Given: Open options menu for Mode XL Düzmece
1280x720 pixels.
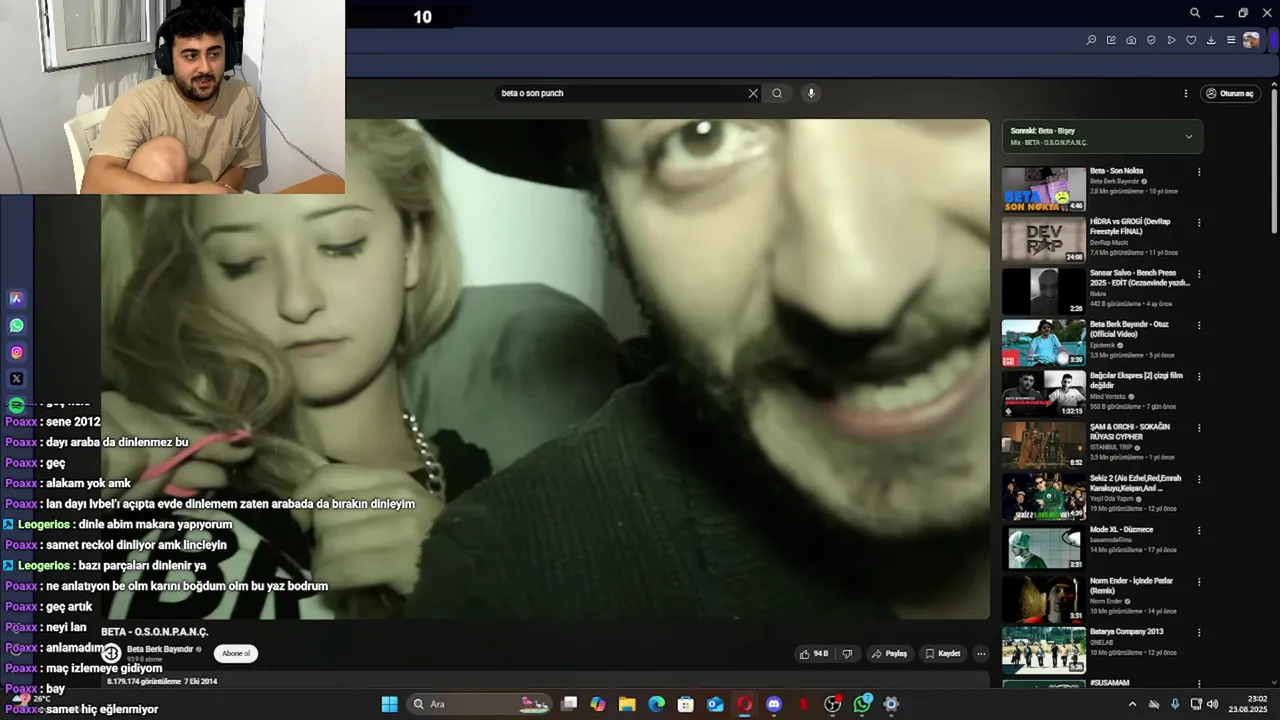Looking at the screenshot, I should 1199,531.
